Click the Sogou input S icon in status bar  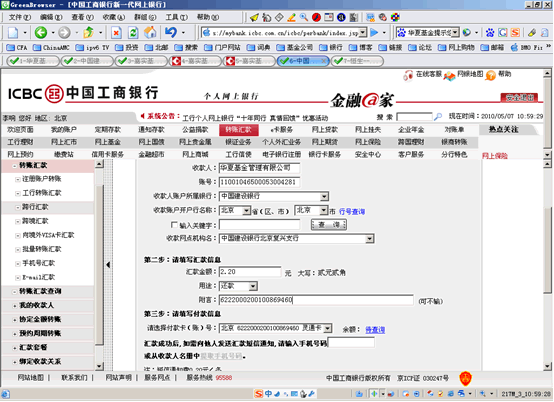point(259,394)
